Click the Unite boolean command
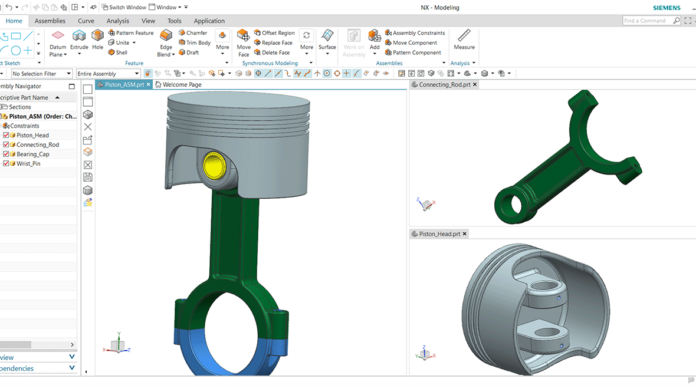 pos(119,43)
